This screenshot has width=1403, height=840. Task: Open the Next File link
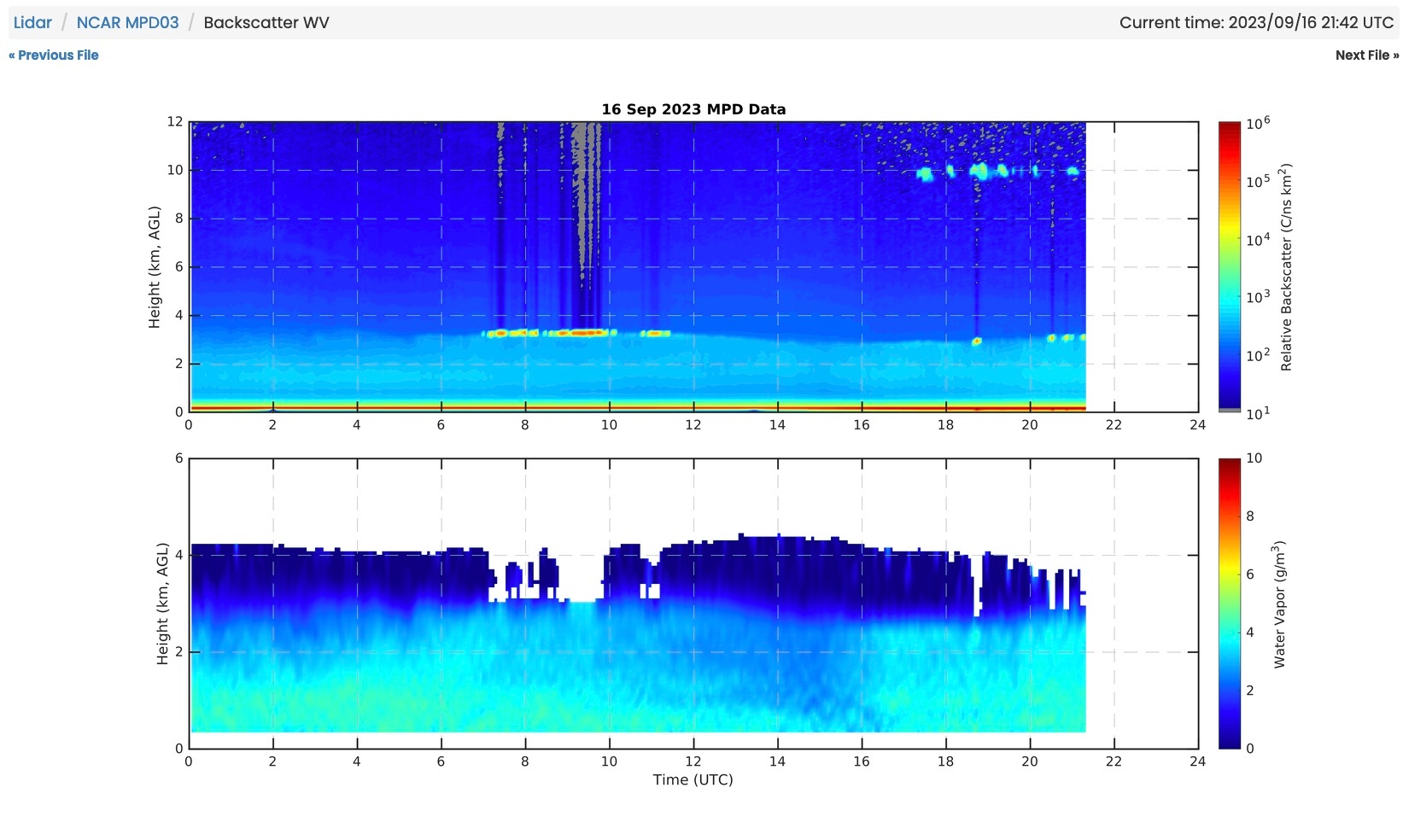1366,55
